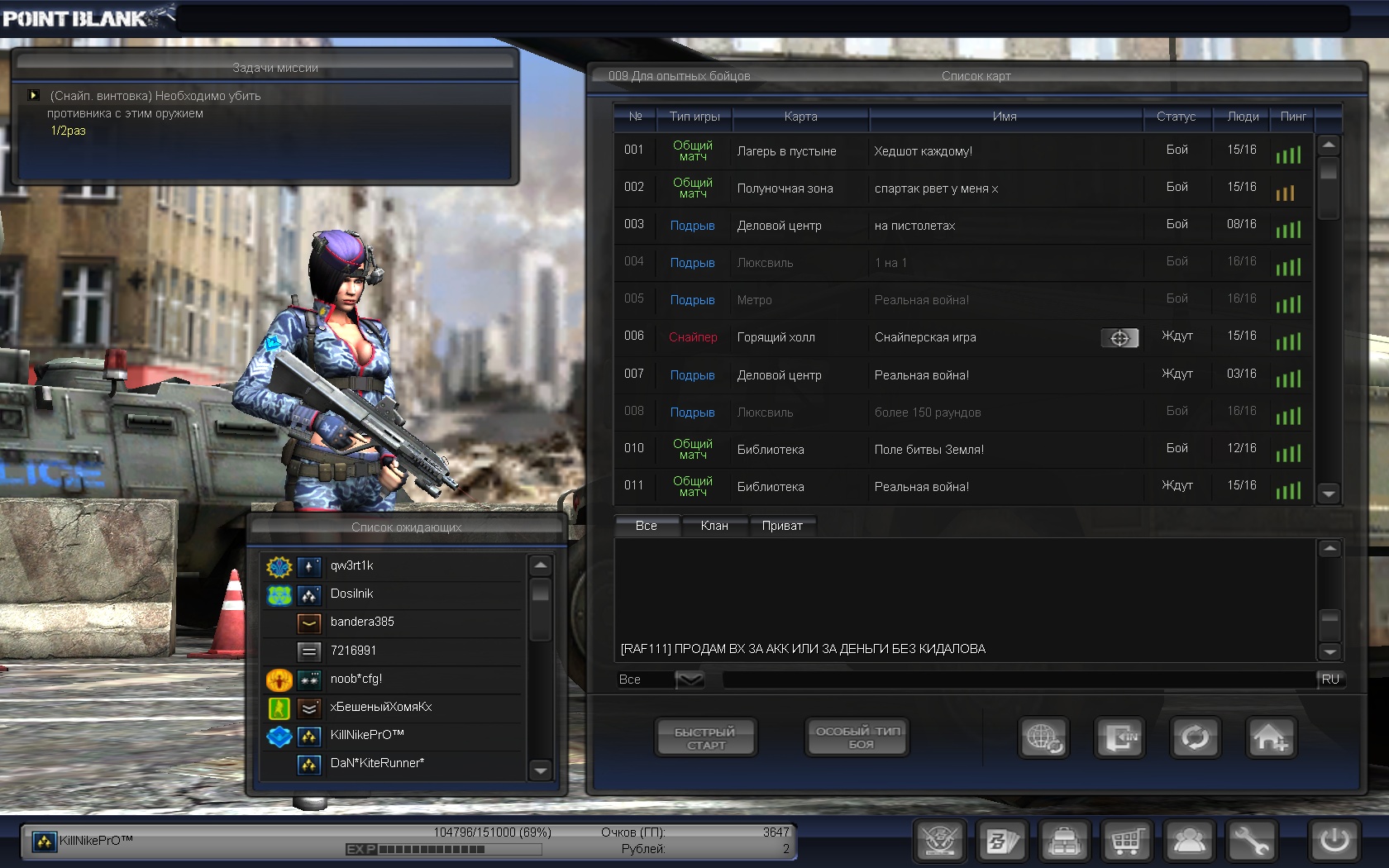Open settings with the wrench icon

pyautogui.click(x=1251, y=842)
